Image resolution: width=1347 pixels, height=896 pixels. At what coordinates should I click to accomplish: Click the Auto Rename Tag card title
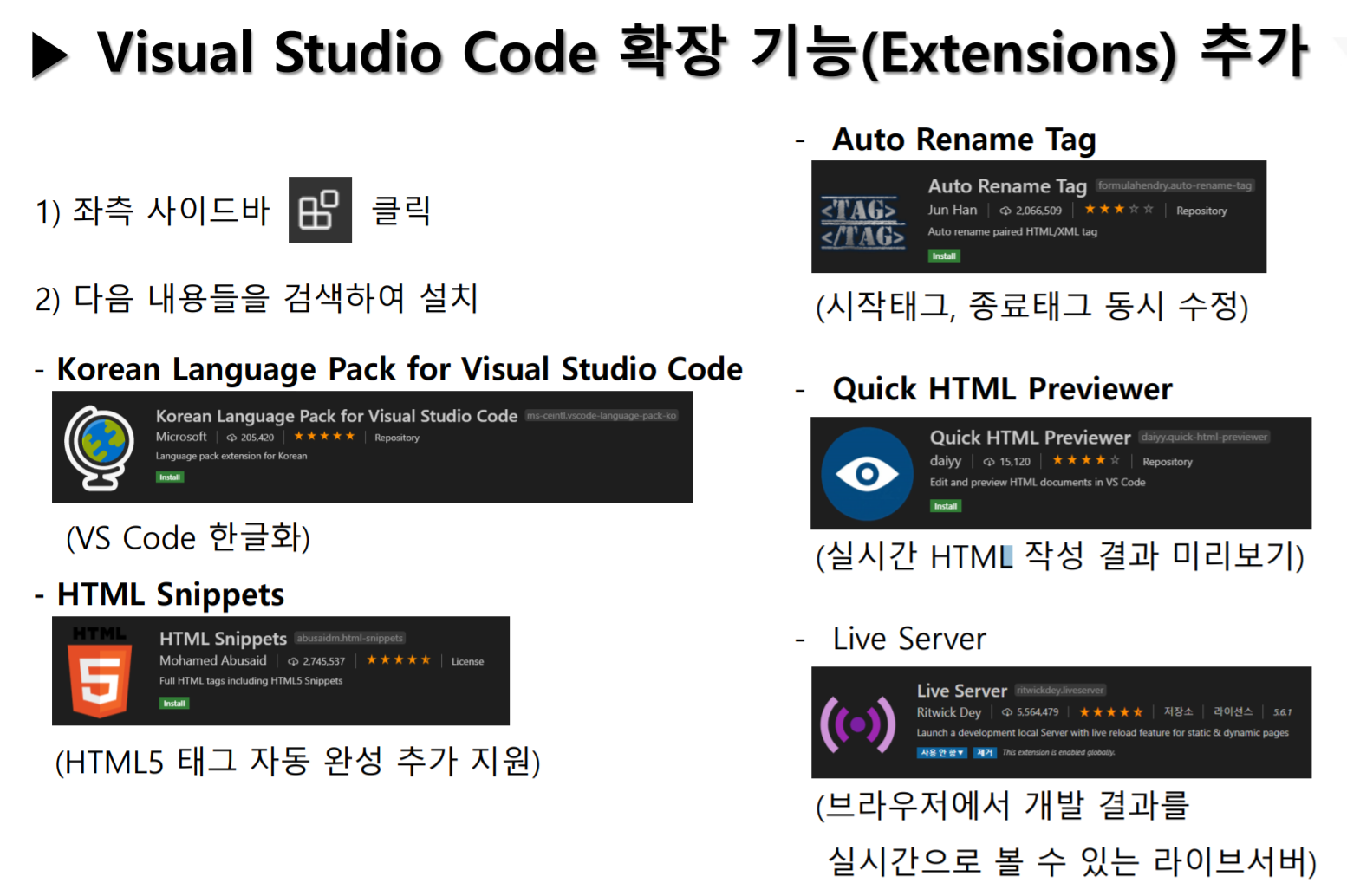point(1007,186)
